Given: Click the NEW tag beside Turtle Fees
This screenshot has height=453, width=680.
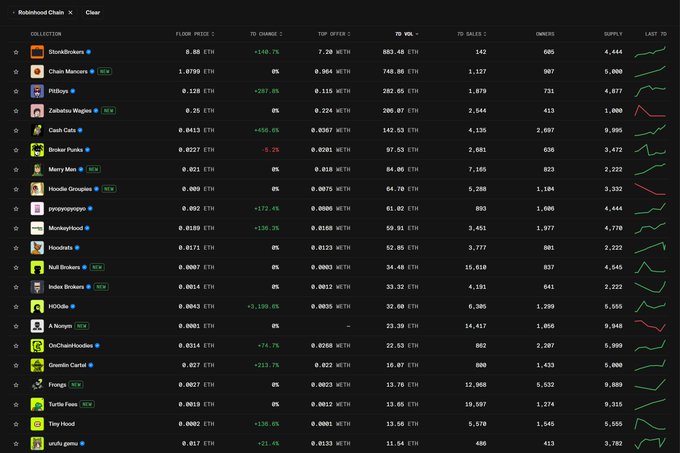Looking at the screenshot, I should pos(87,404).
